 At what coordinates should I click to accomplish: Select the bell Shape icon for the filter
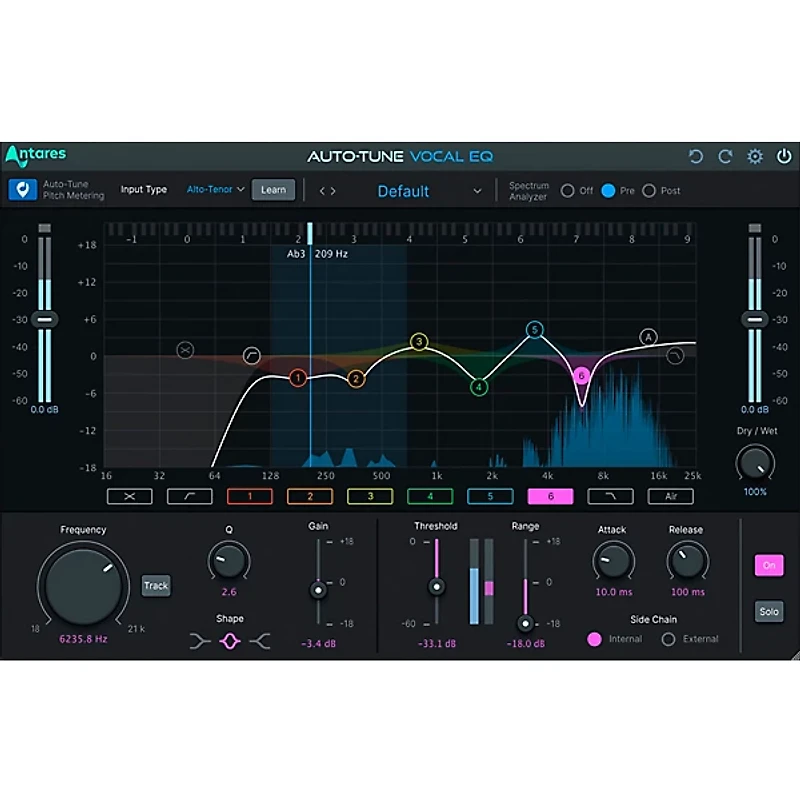[x=229, y=642]
